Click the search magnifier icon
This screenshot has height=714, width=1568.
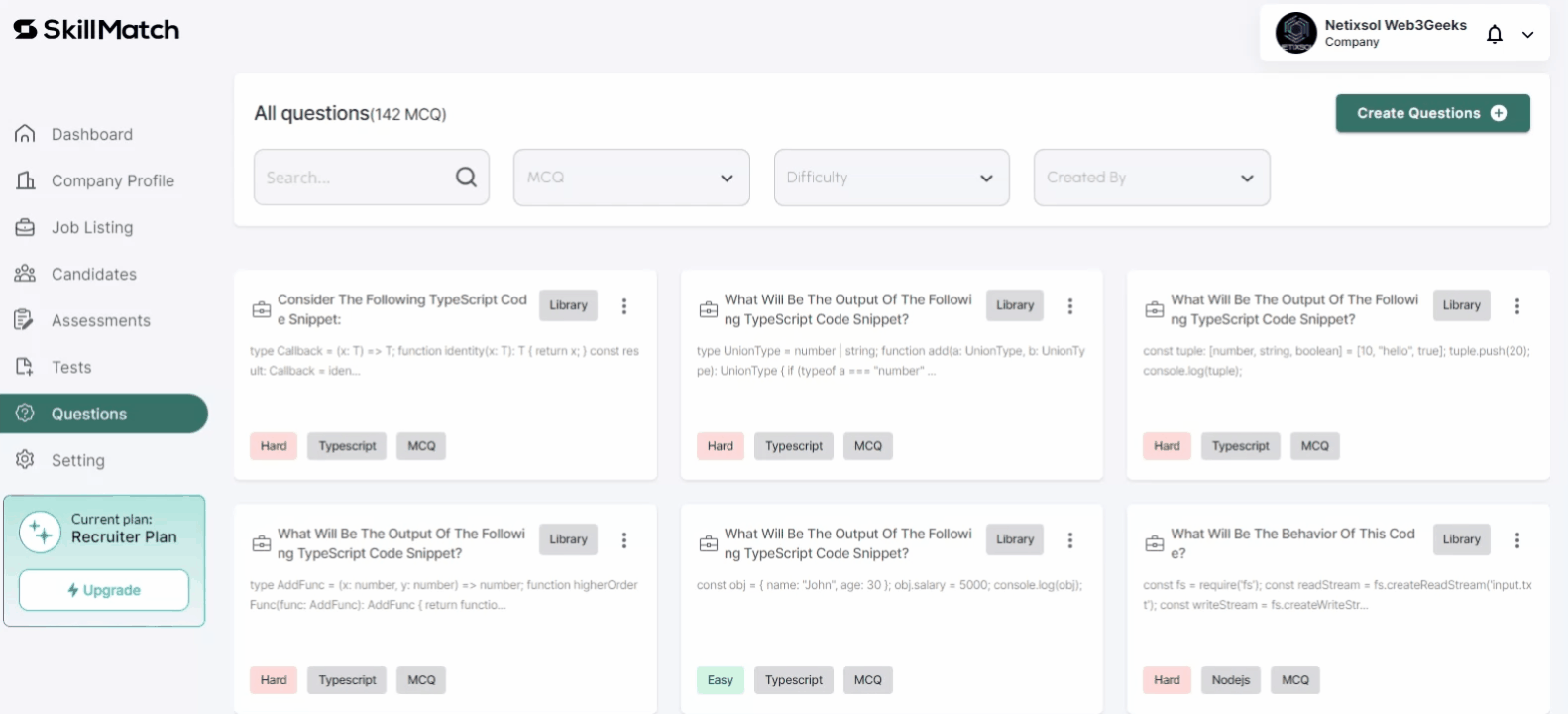click(466, 177)
